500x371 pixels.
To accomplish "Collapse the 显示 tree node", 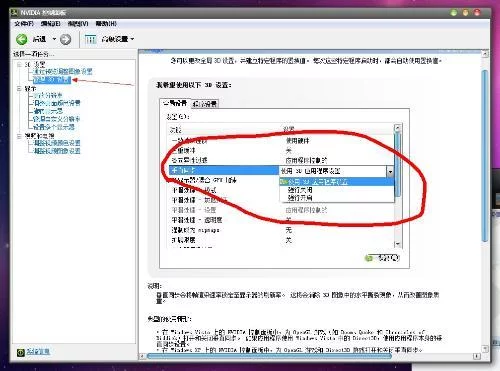I will point(19,89).
